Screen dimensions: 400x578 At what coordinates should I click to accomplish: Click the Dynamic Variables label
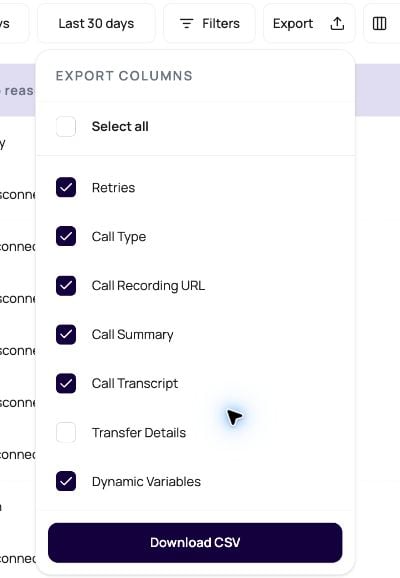coord(146,482)
